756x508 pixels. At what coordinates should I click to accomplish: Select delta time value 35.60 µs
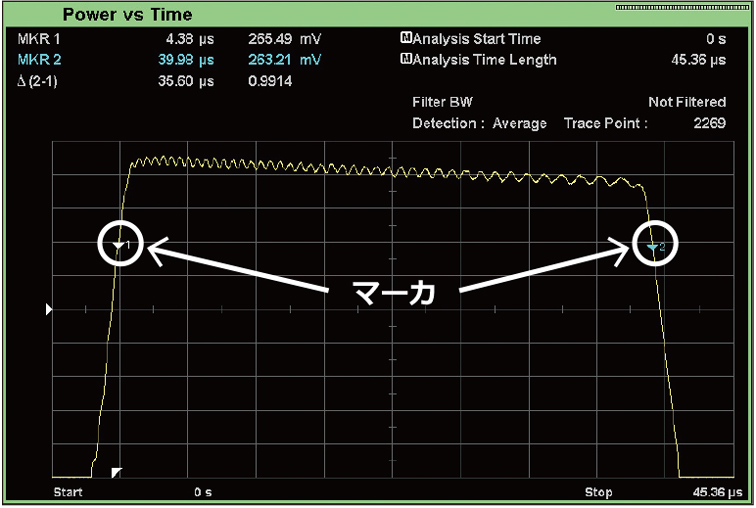(186, 81)
